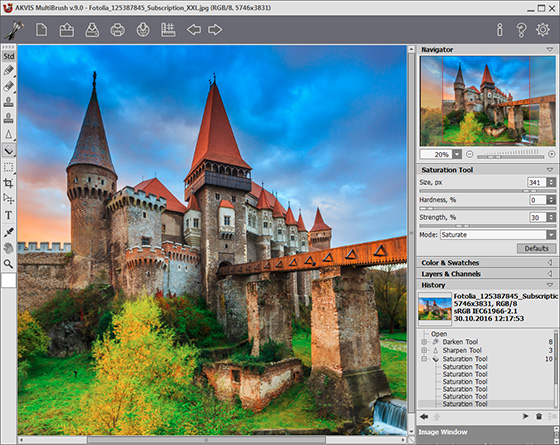This screenshot has width=560, height=445.
Task: Select the Eyedropper tool
Action: click(x=9, y=232)
